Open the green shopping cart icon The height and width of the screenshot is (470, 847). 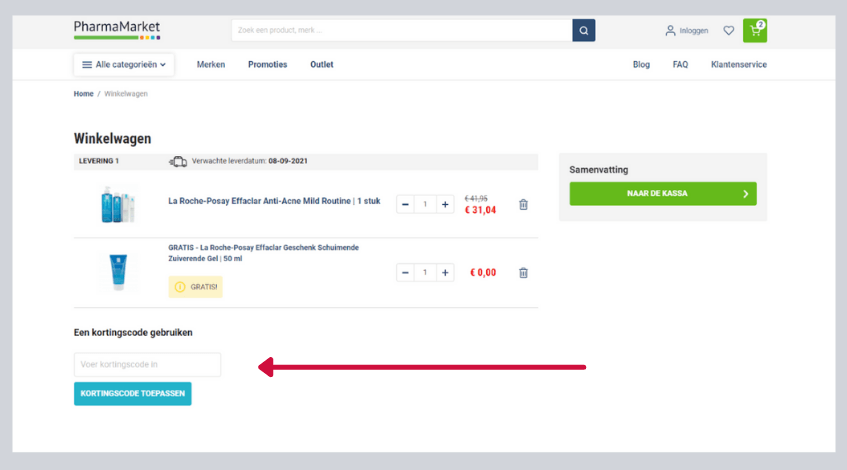click(x=755, y=30)
